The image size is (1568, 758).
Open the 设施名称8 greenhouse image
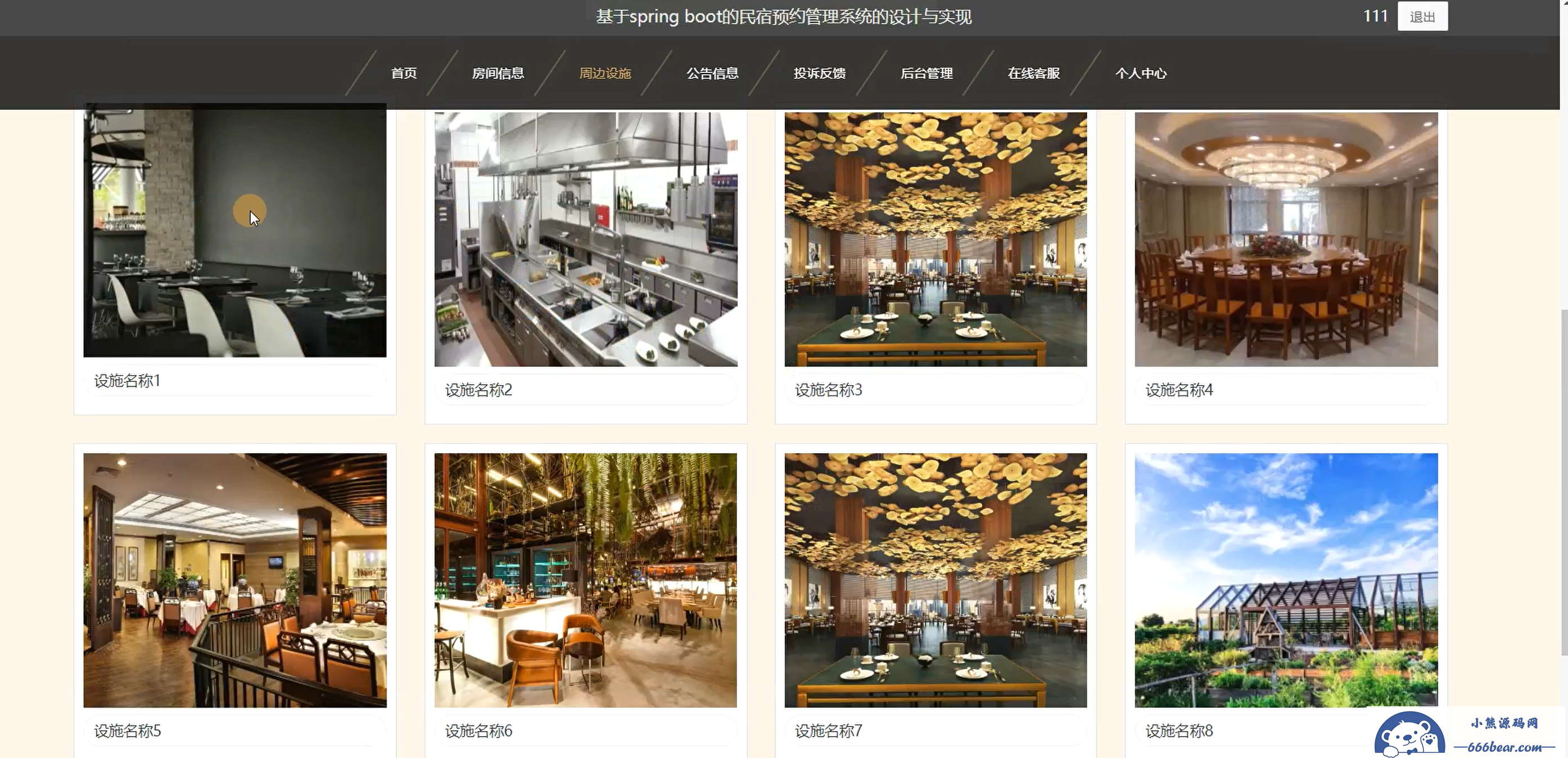1286,580
